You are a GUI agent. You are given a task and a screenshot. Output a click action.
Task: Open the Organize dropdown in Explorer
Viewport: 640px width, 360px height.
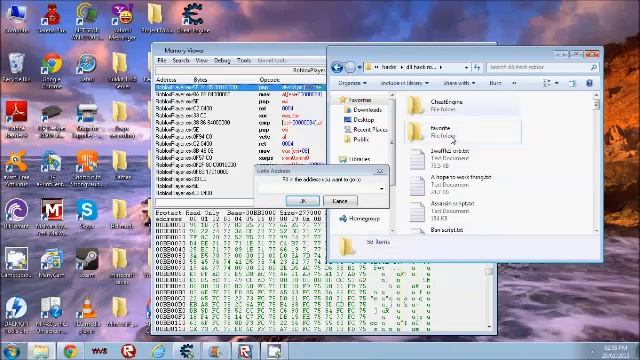[352, 83]
